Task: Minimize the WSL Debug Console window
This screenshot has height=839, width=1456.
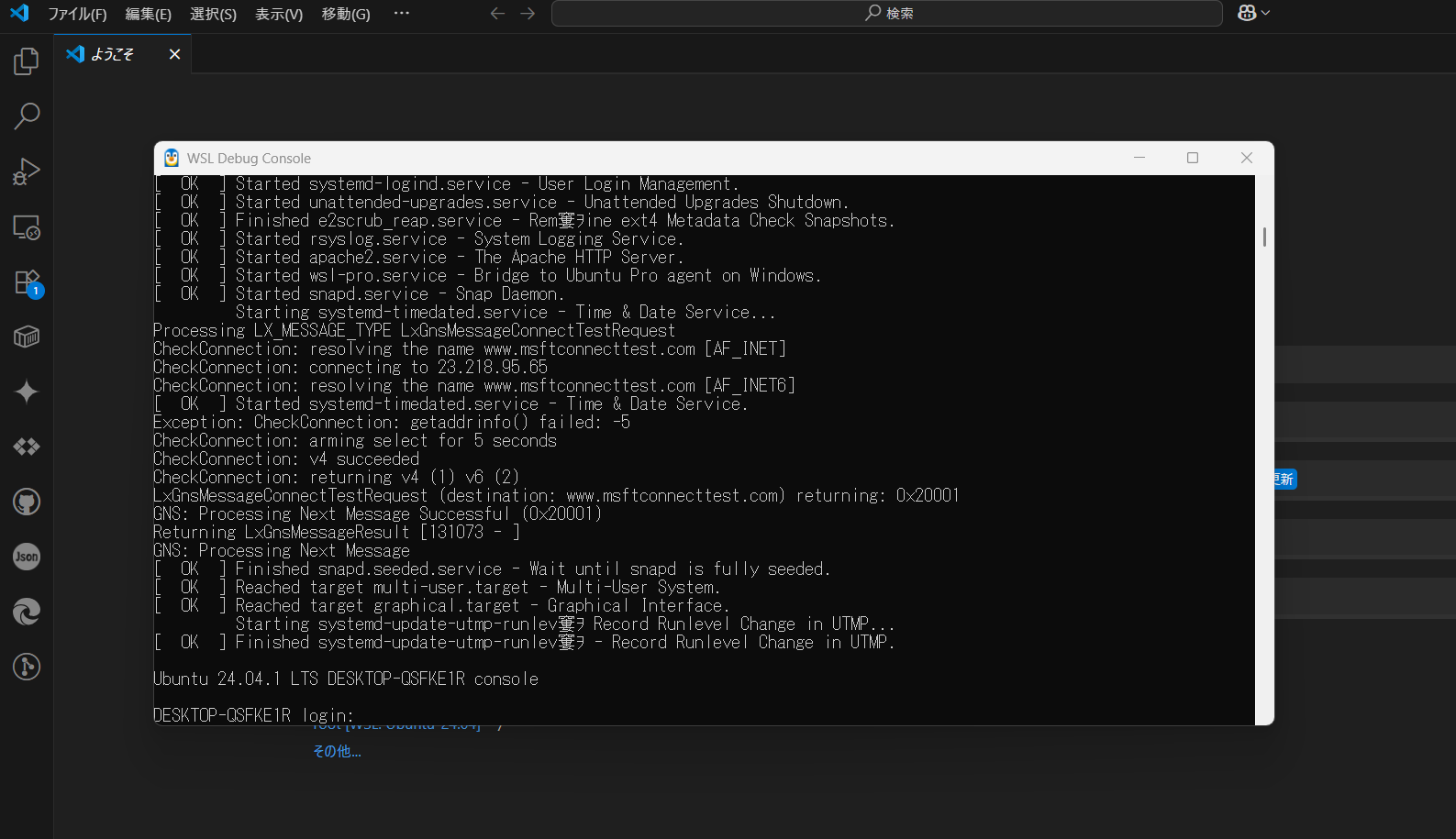Action: (1139, 158)
